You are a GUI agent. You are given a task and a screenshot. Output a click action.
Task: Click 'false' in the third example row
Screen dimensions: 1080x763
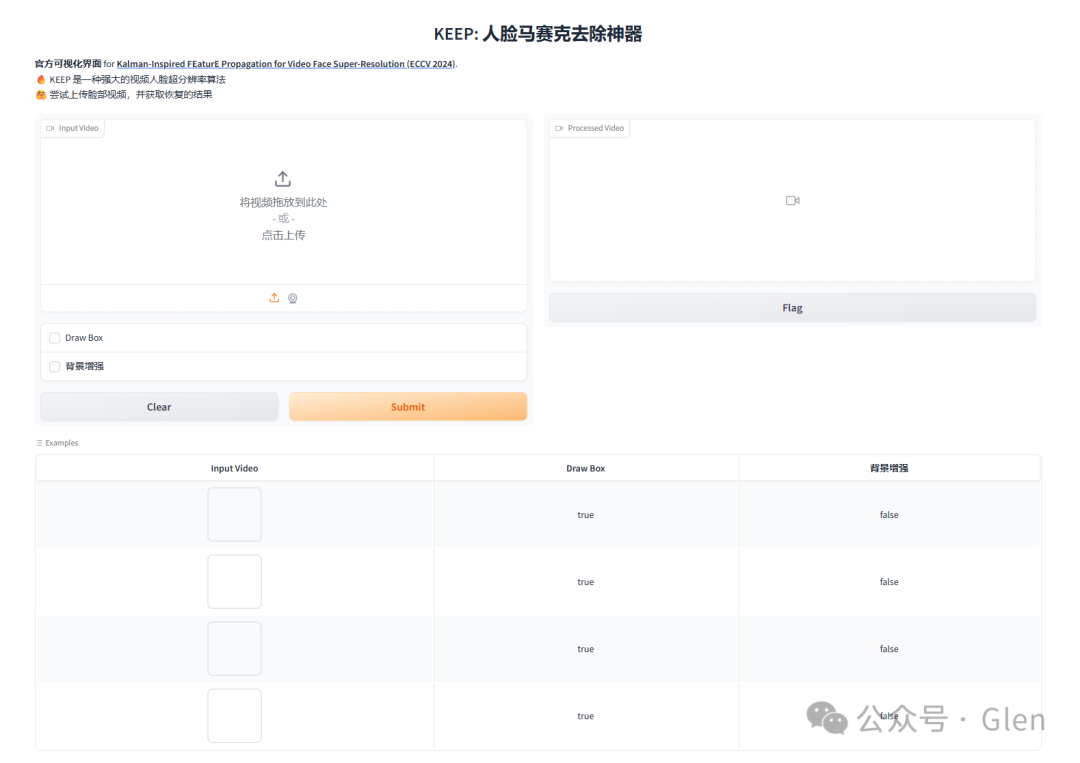click(x=889, y=649)
